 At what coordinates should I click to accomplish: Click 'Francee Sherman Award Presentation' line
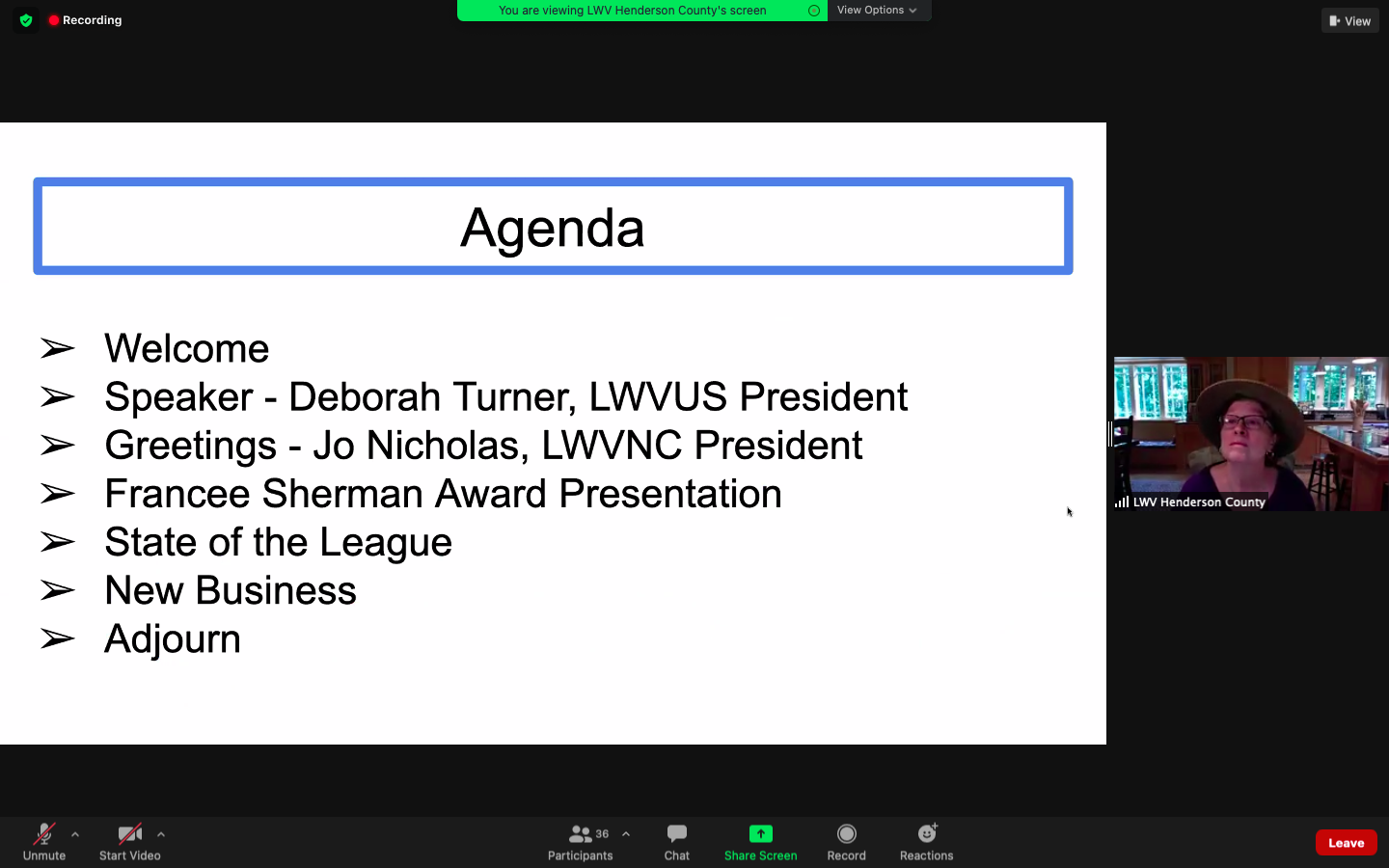(x=443, y=494)
